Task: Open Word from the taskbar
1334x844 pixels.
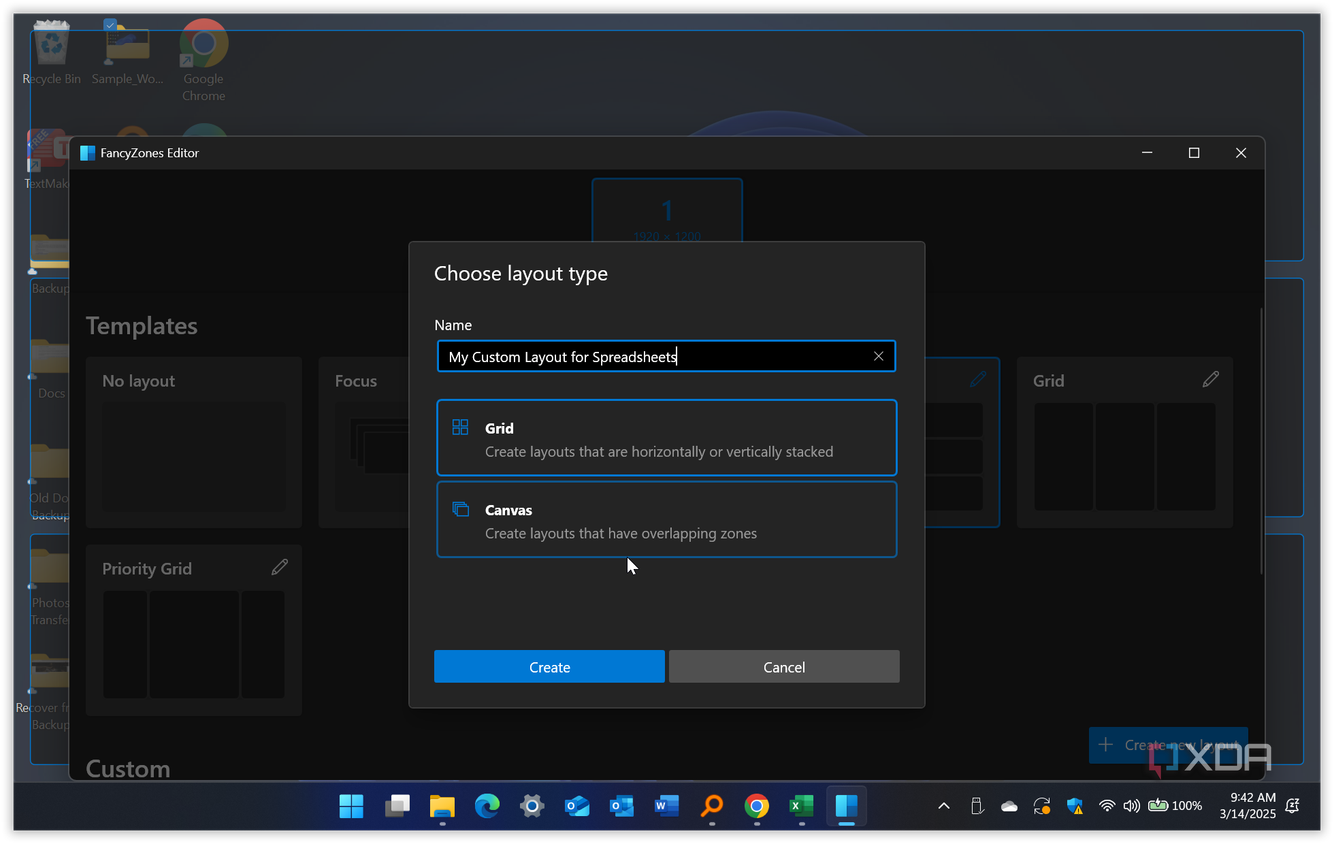Action: point(667,806)
